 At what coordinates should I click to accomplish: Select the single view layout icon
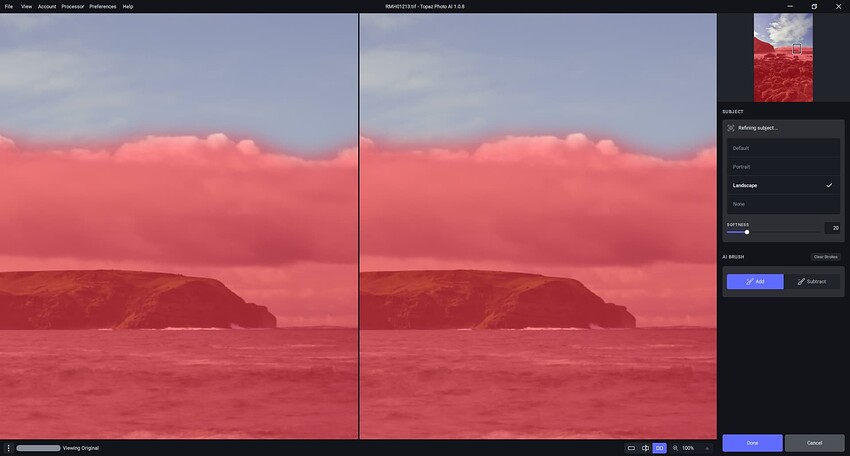click(631, 448)
